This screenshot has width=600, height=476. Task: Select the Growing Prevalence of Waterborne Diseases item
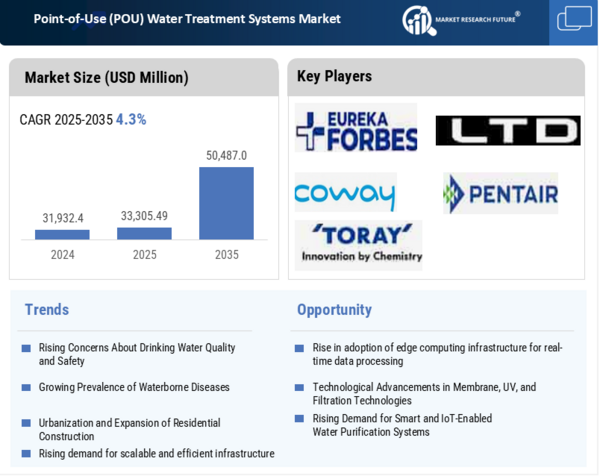[134, 387]
